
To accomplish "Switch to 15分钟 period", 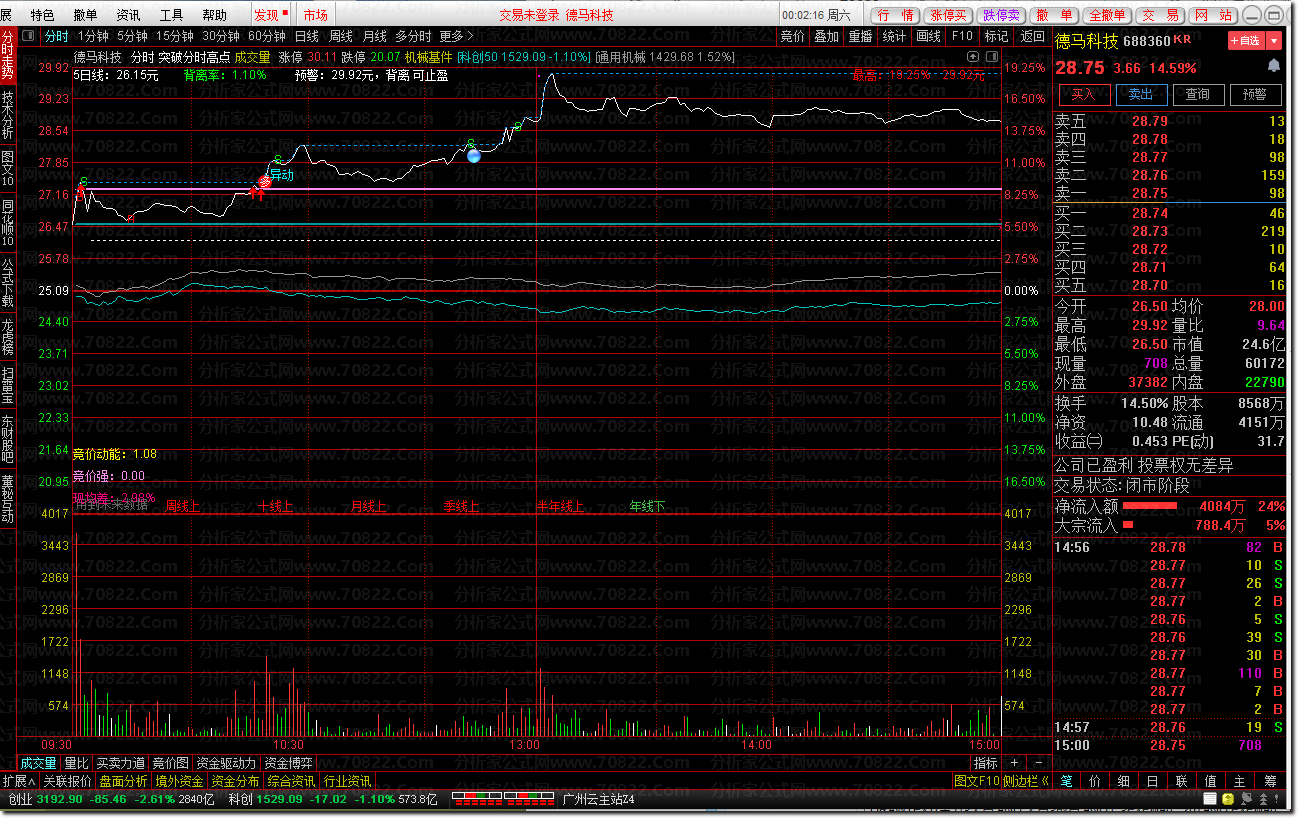I will 175,36.
